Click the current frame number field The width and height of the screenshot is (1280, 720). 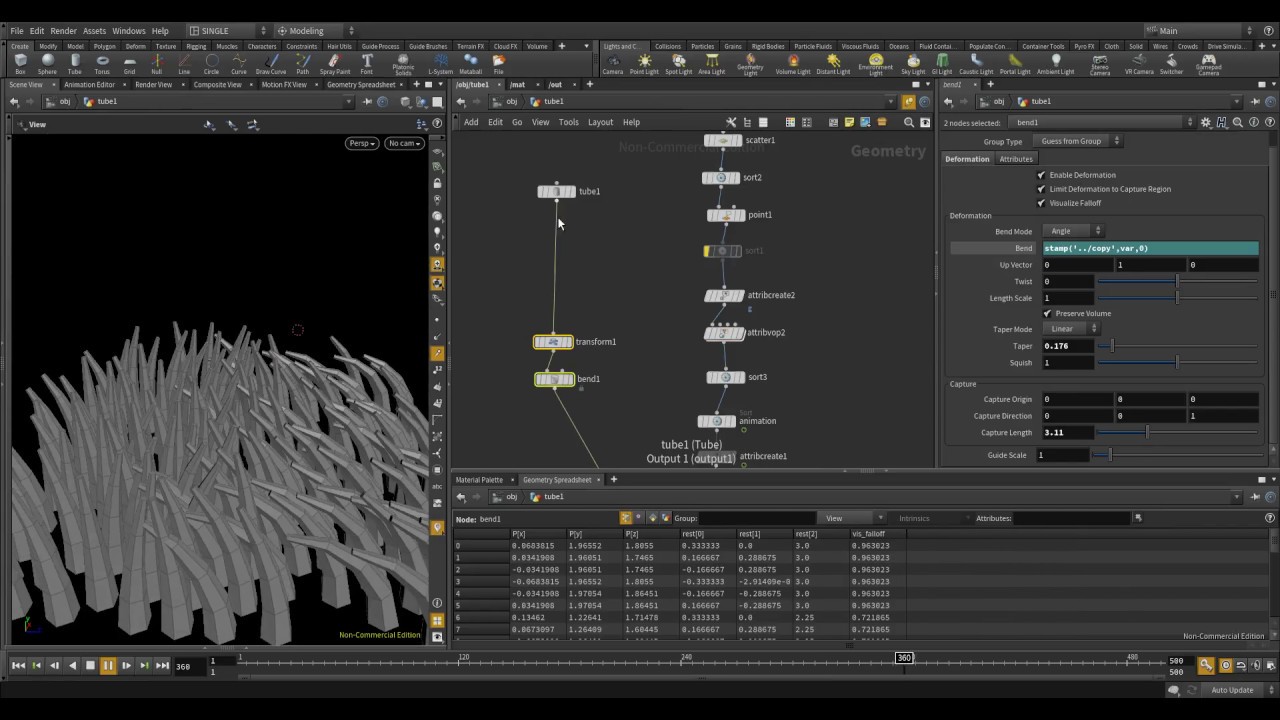pyautogui.click(x=188, y=666)
